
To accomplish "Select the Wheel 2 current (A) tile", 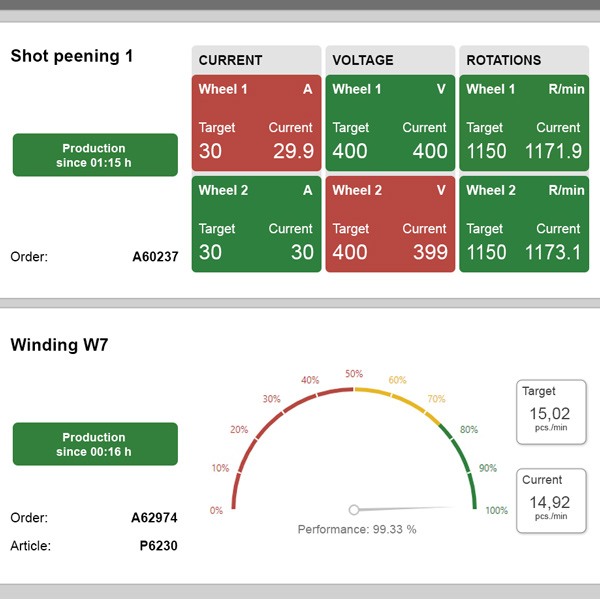I will pyautogui.click(x=256, y=224).
